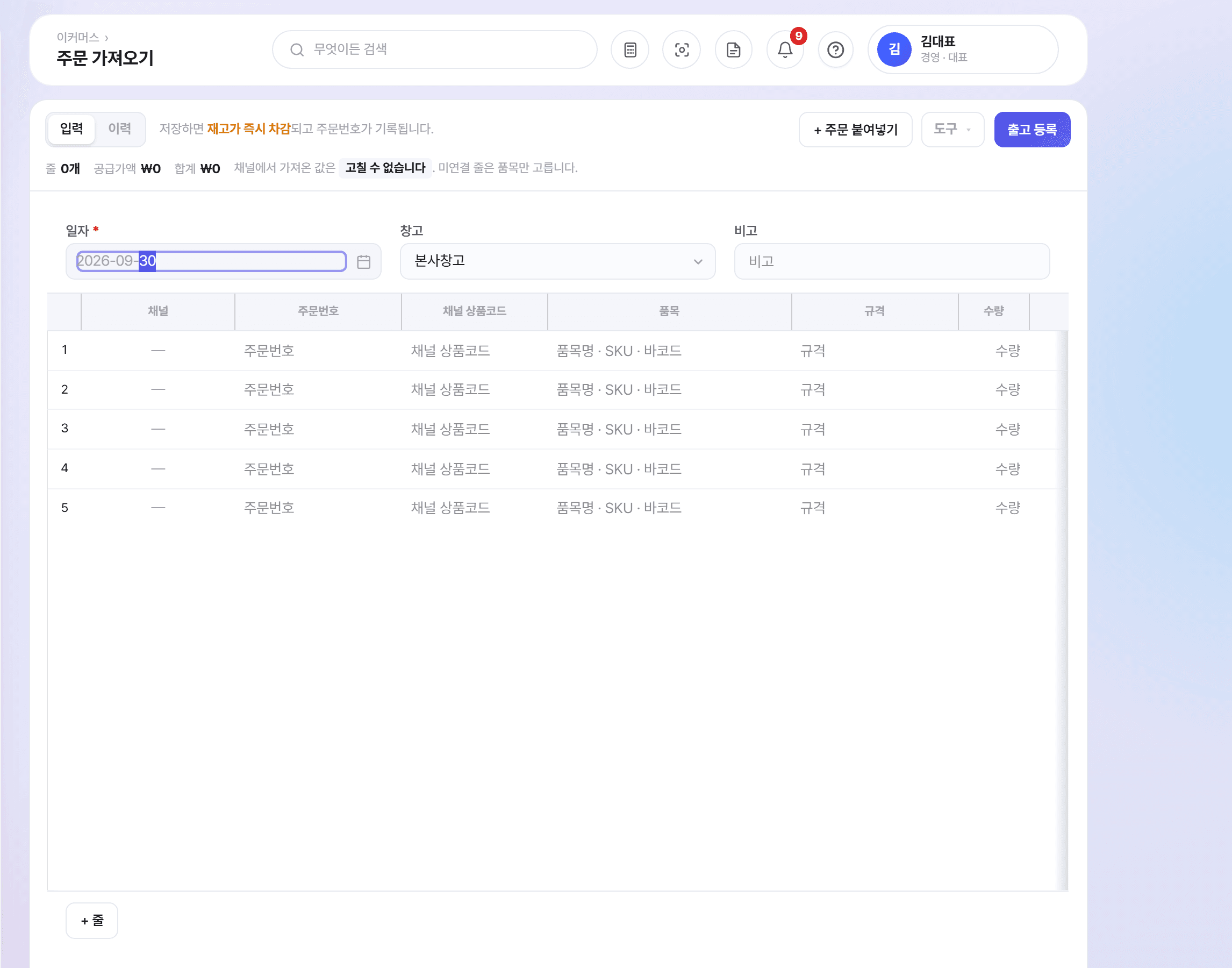Click 규격 cell in row 4
Screen dimensions: 1232x968
(x=875, y=469)
